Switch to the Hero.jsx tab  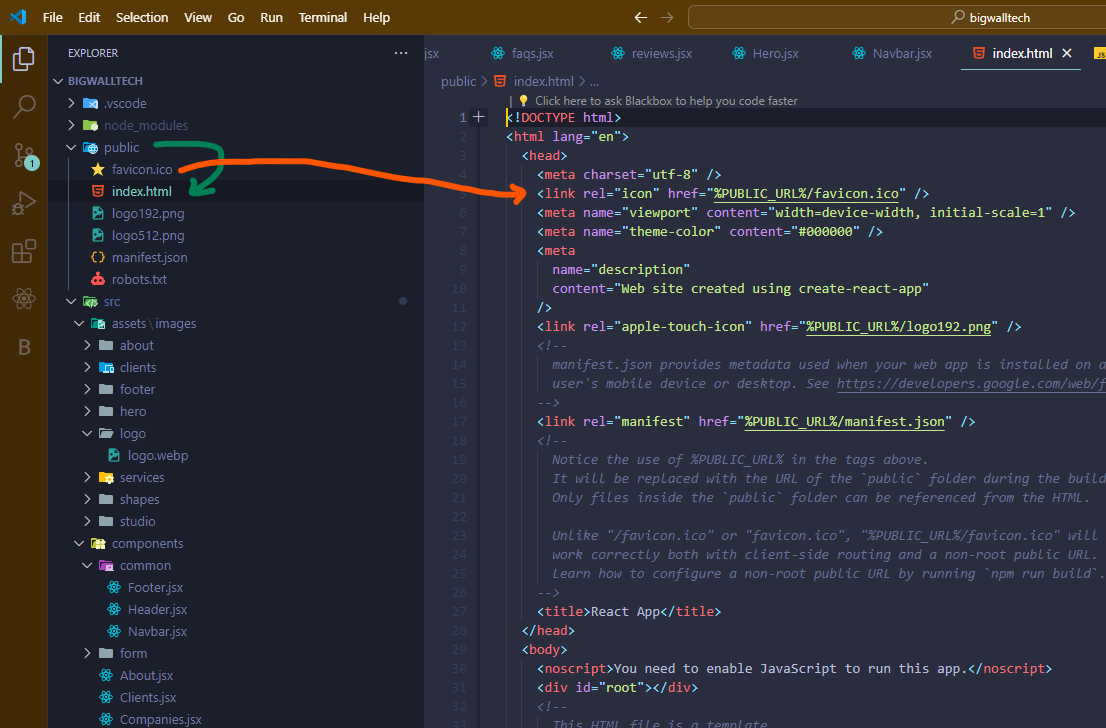pos(775,53)
